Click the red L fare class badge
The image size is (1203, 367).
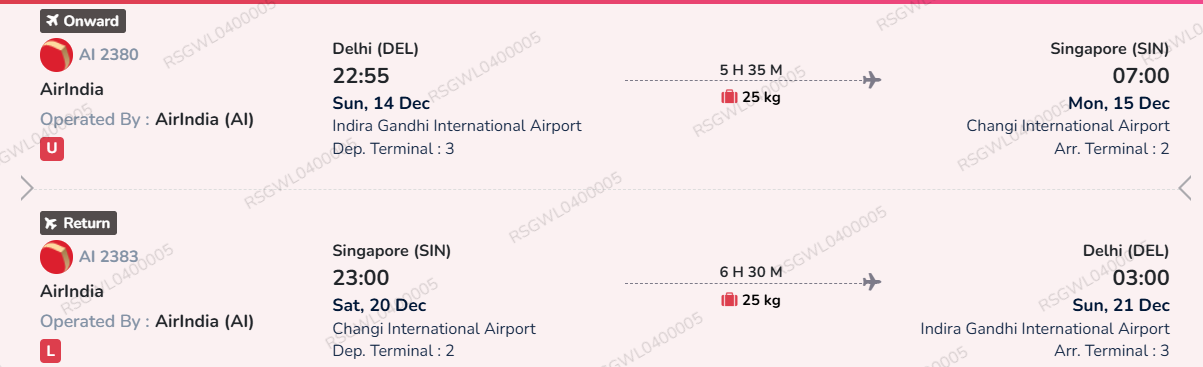click(52, 351)
